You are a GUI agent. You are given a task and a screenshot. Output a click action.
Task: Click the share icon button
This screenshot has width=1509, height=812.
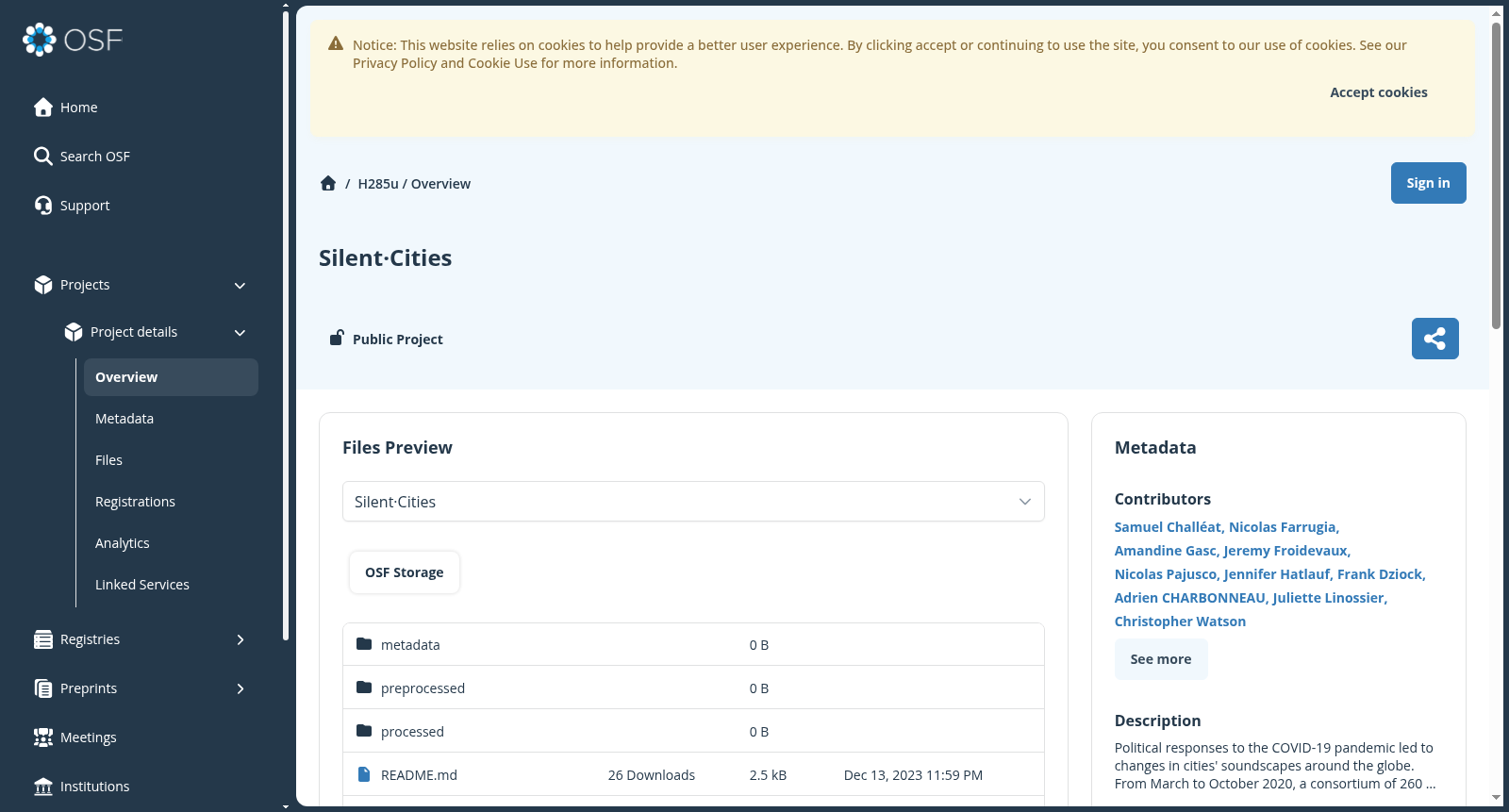coord(1434,339)
